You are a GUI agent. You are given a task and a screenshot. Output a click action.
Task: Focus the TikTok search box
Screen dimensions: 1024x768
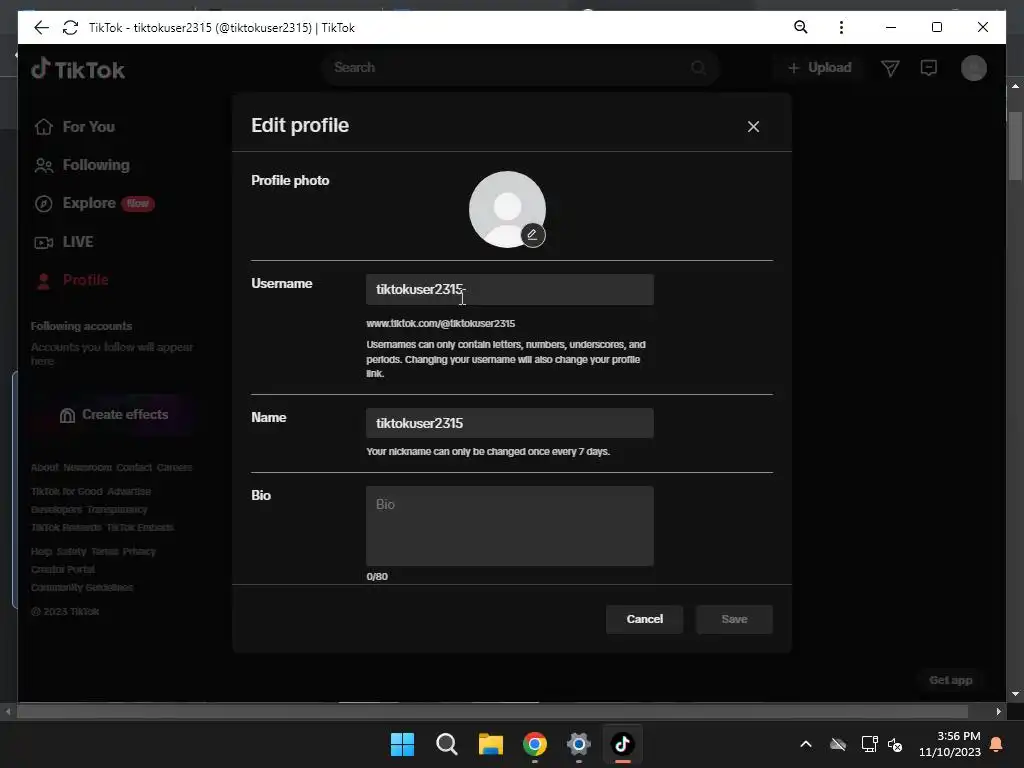[509, 67]
